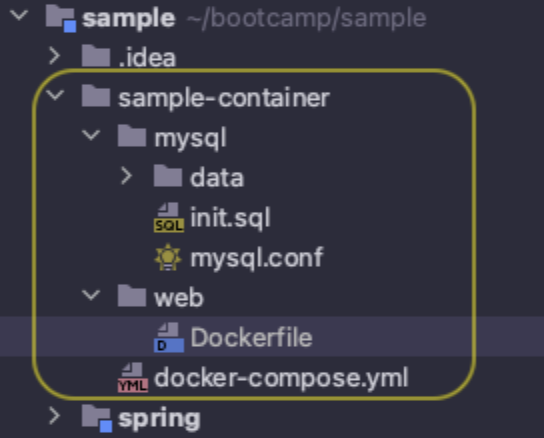This screenshot has width=544, height=438.
Task: Click the config bulb icon beside mysql.conf
Action: (168, 257)
